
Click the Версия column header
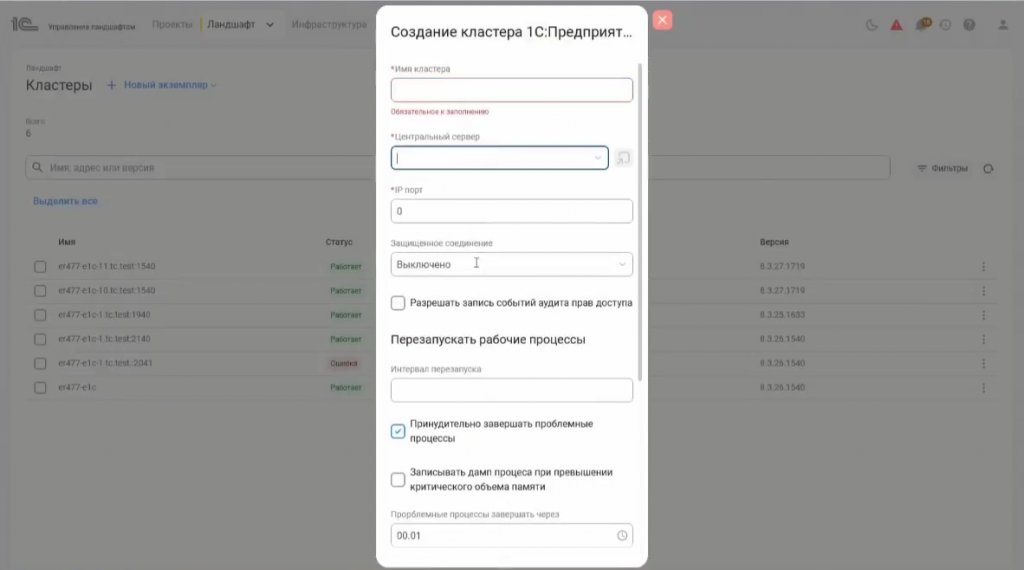coord(774,242)
